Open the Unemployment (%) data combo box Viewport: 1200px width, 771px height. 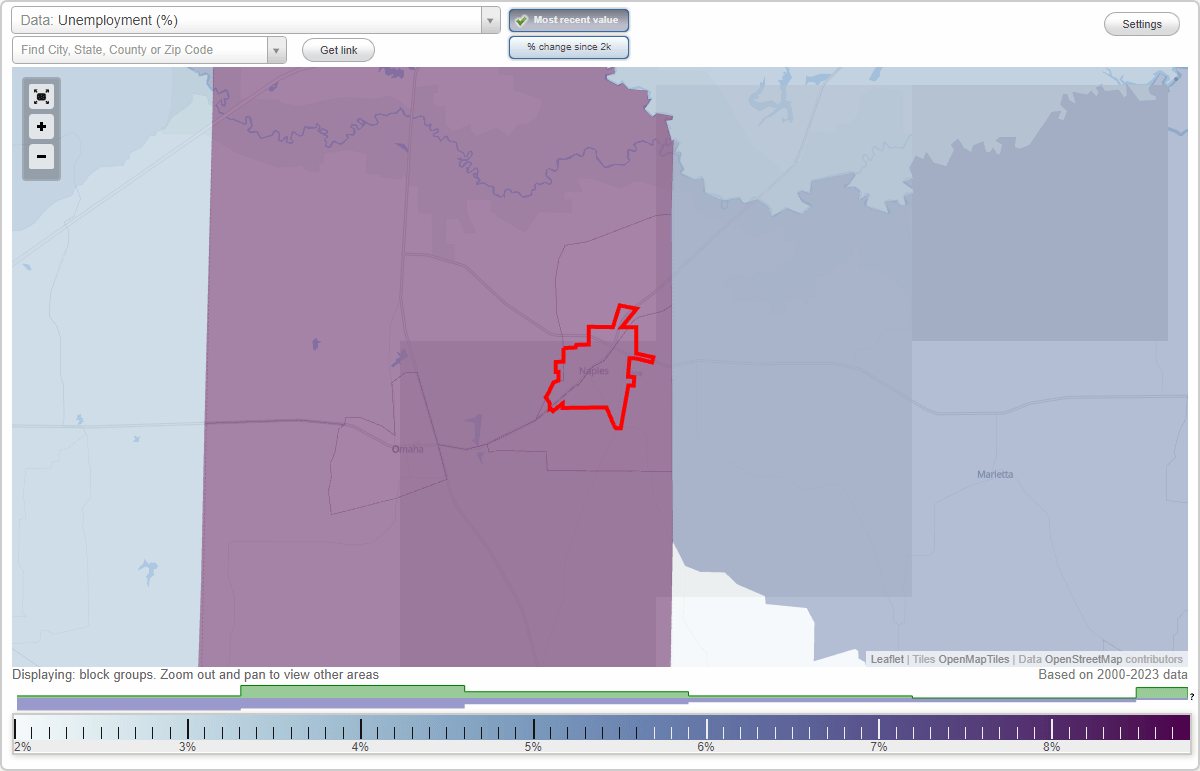250,19
